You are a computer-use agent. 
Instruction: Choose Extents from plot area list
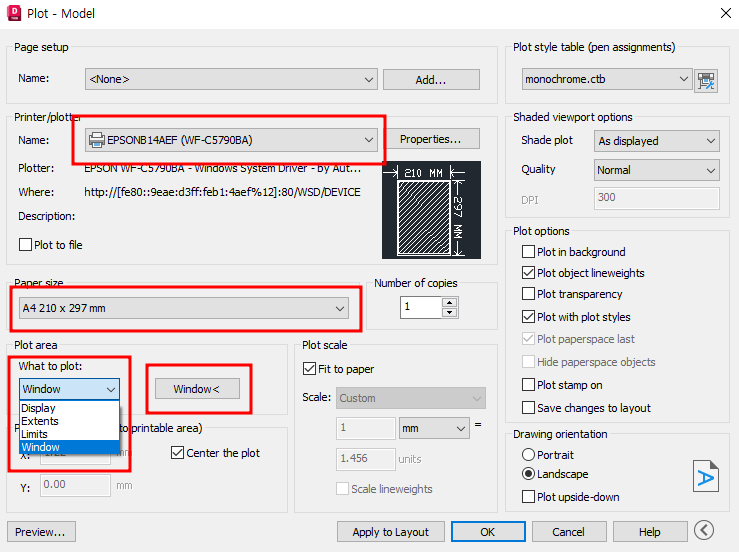coord(69,421)
